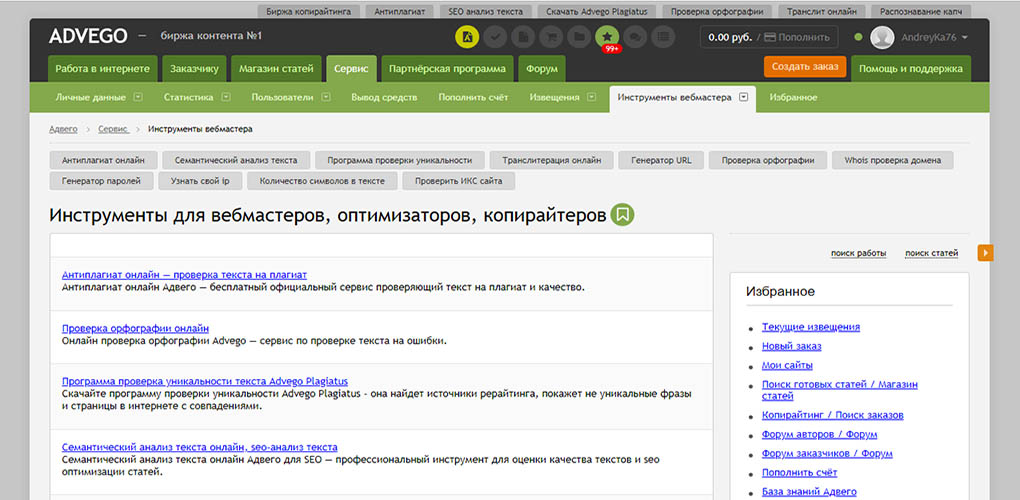Open the green star favorites icon
Viewport: 1020px width, 500px height.
(607, 37)
